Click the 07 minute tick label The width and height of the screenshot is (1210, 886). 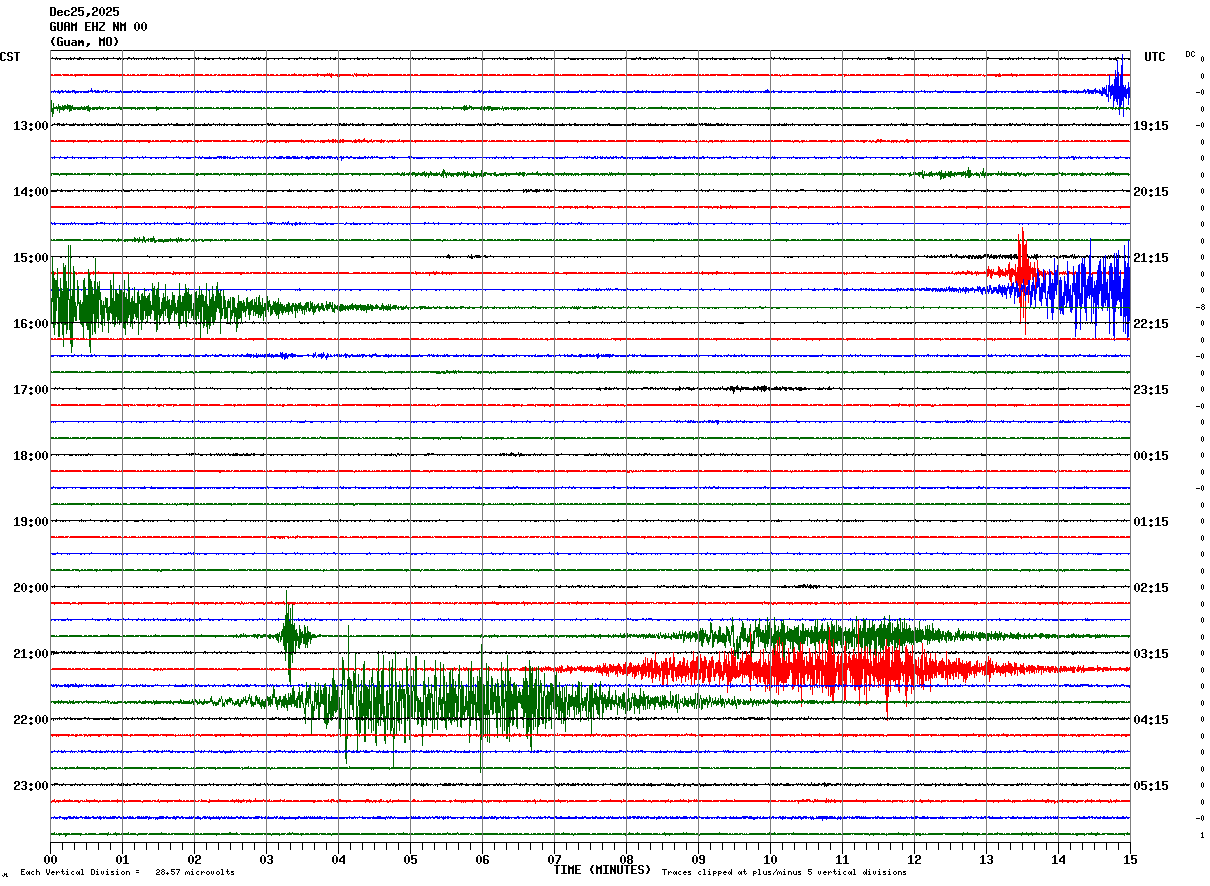(554, 859)
